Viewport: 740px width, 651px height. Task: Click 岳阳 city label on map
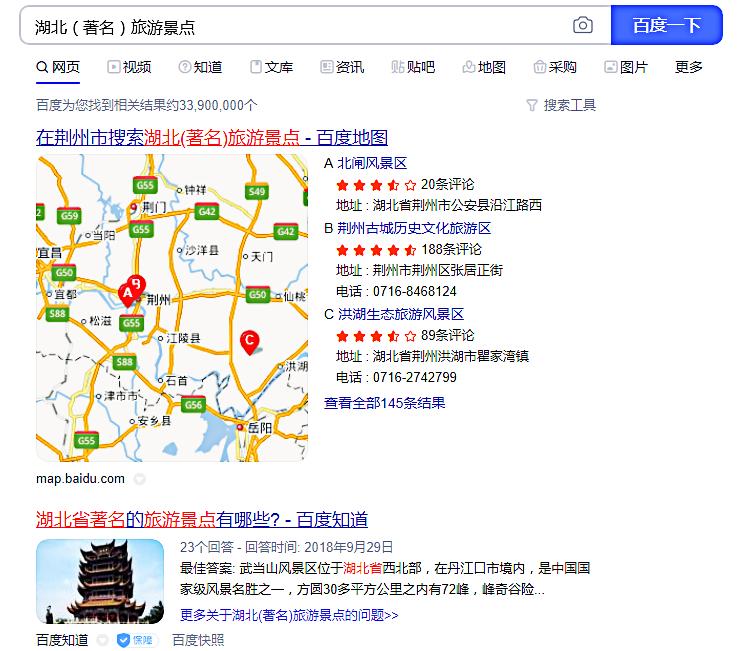coord(260,428)
